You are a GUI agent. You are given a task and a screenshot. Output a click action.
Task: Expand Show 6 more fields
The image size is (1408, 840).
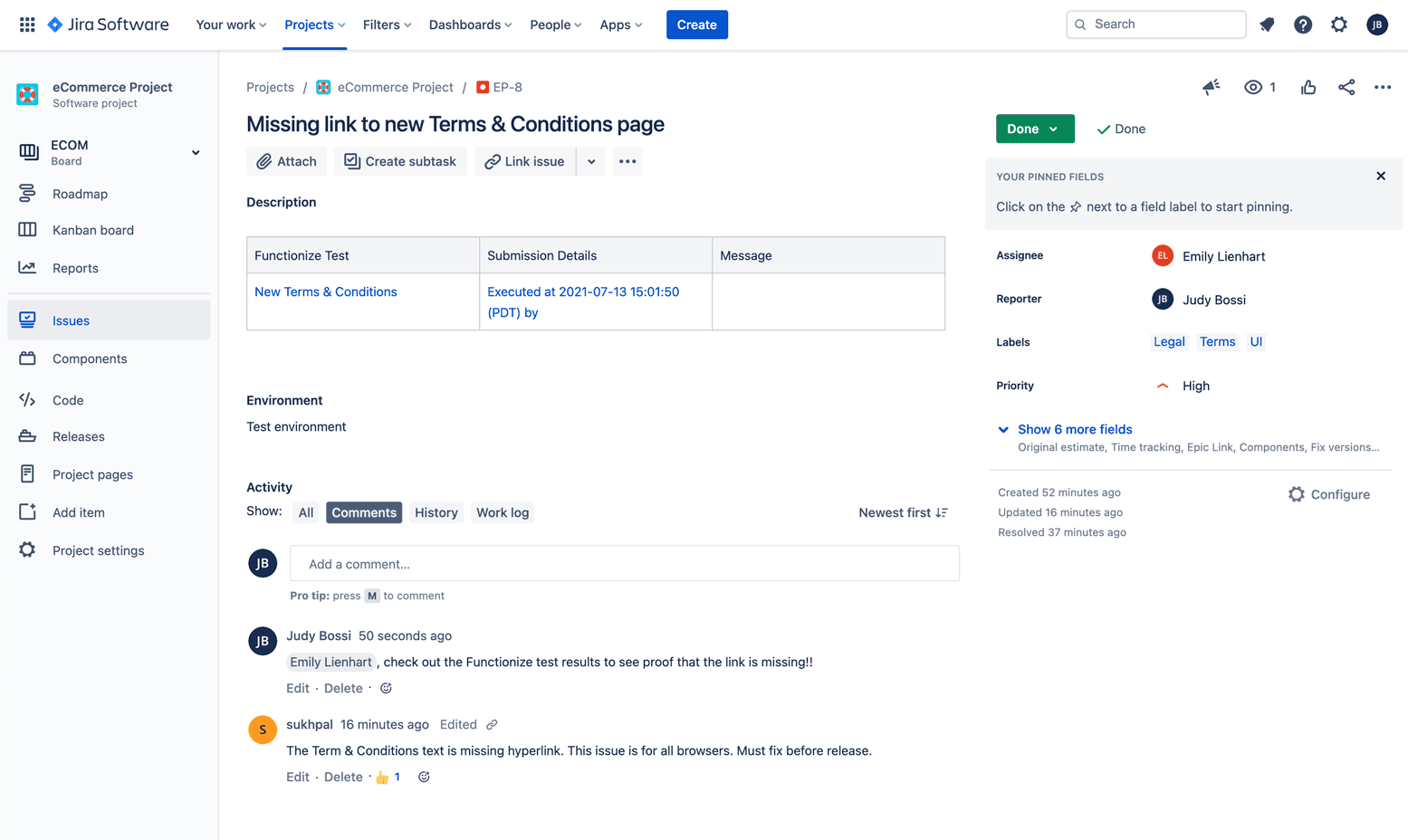(1074, 429)
